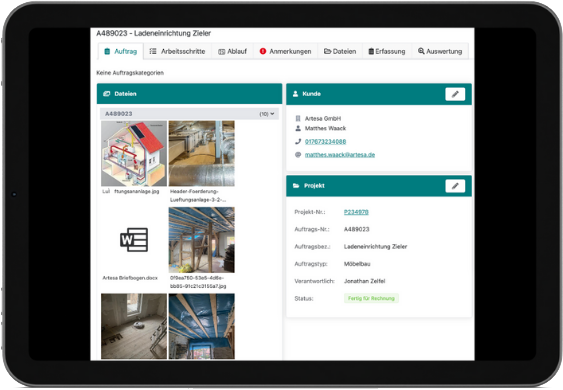Click the person icon beside Matthes Waack
The width and height of the screenshot is (563, 390).
point(298,128)
